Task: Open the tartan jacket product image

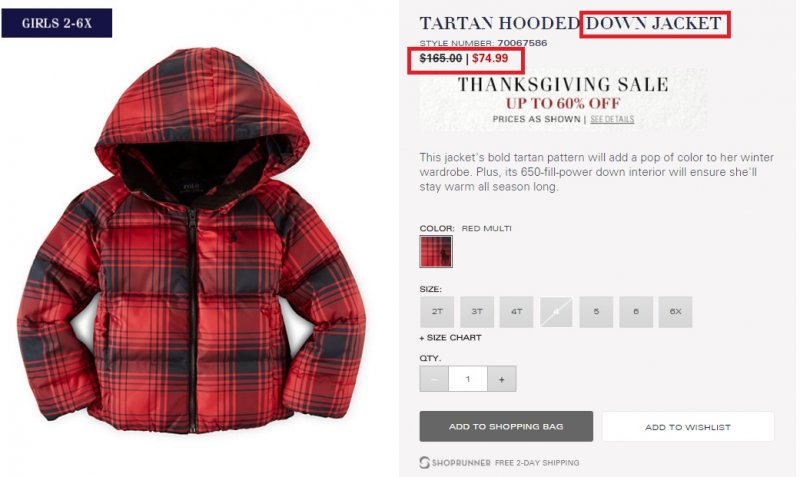Action: point(191,241)
